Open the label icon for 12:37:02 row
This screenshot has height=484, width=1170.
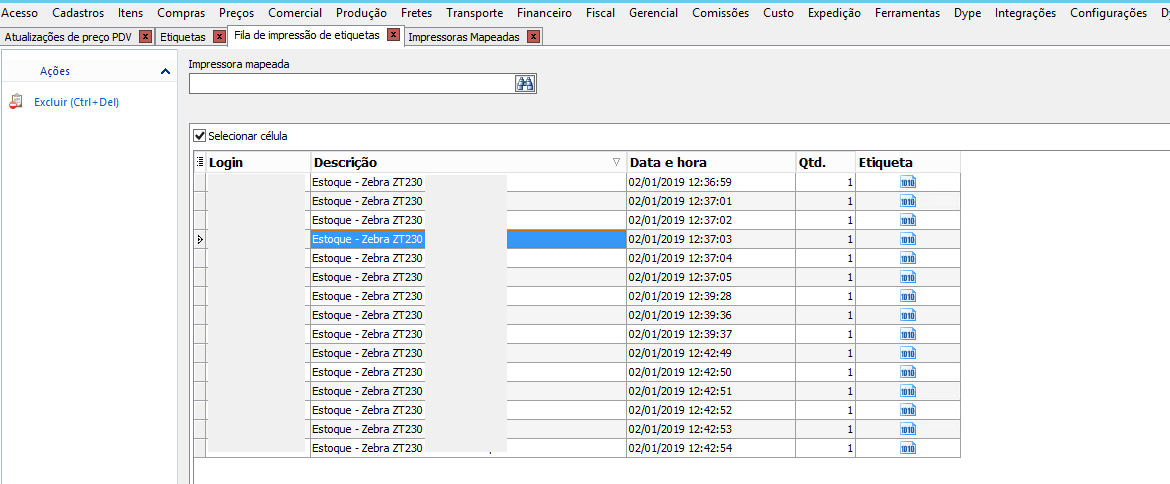[907, 220]
